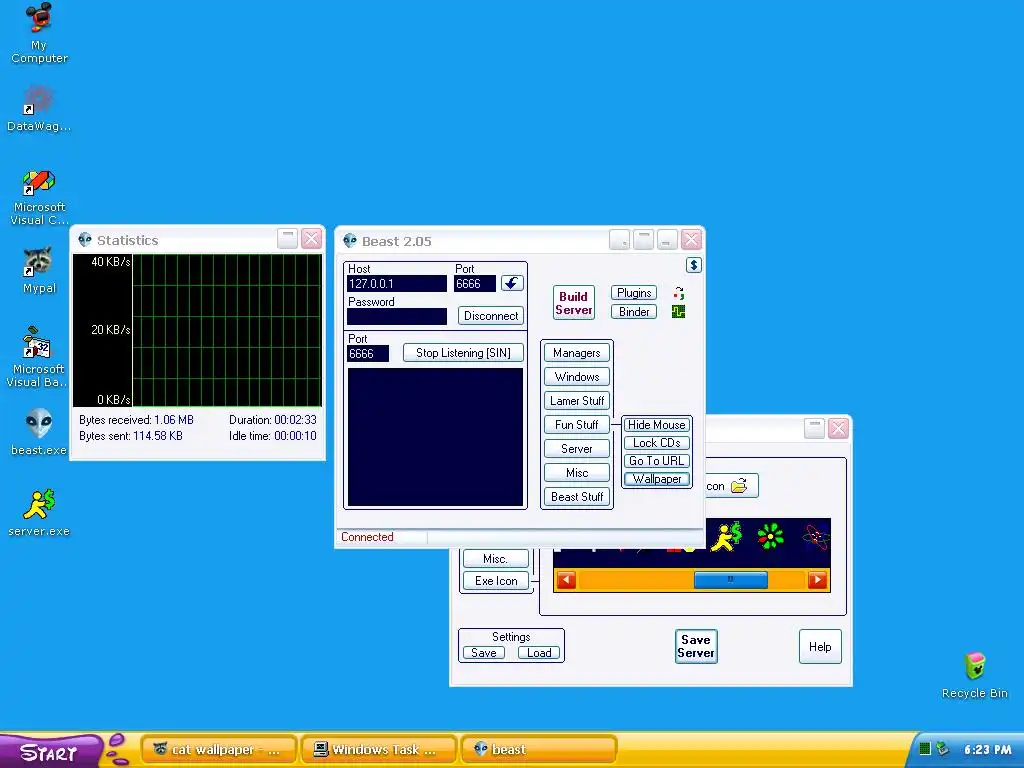Viewport: 1024px width, 768px height.
Task: Choose Hide Mouse from Fun Stuff submenu
Action: 656,424
